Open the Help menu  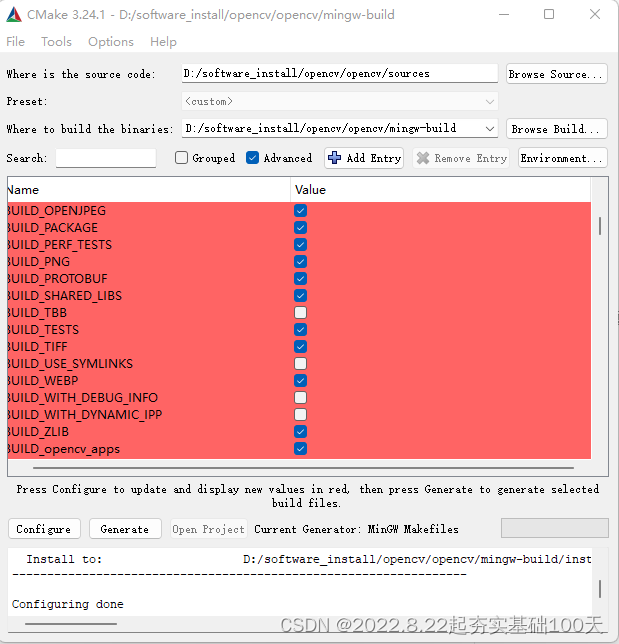click(x=163, y=42)
